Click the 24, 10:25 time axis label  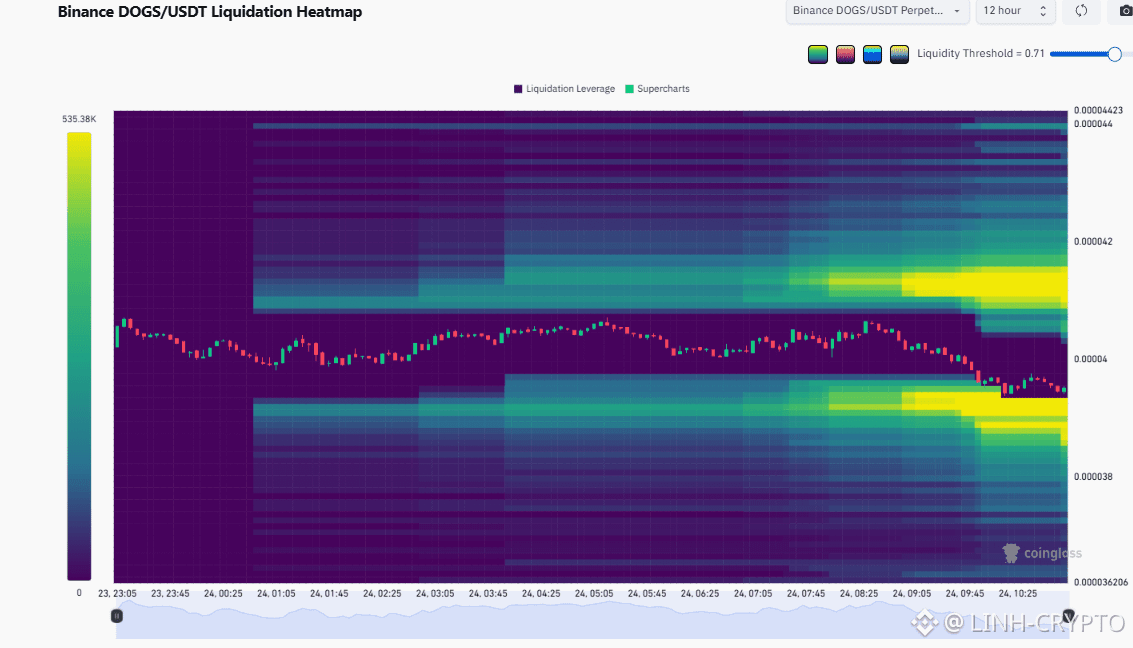(1017, 594)
